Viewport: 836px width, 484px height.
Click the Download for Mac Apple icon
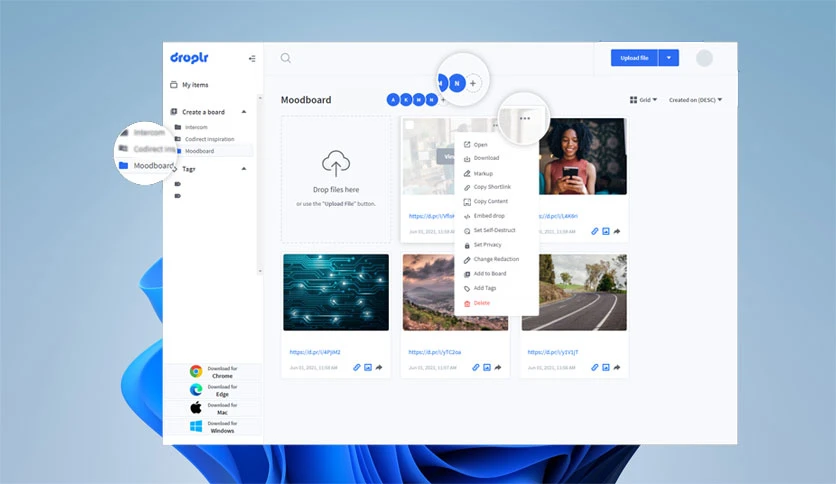tap(196, 408)
